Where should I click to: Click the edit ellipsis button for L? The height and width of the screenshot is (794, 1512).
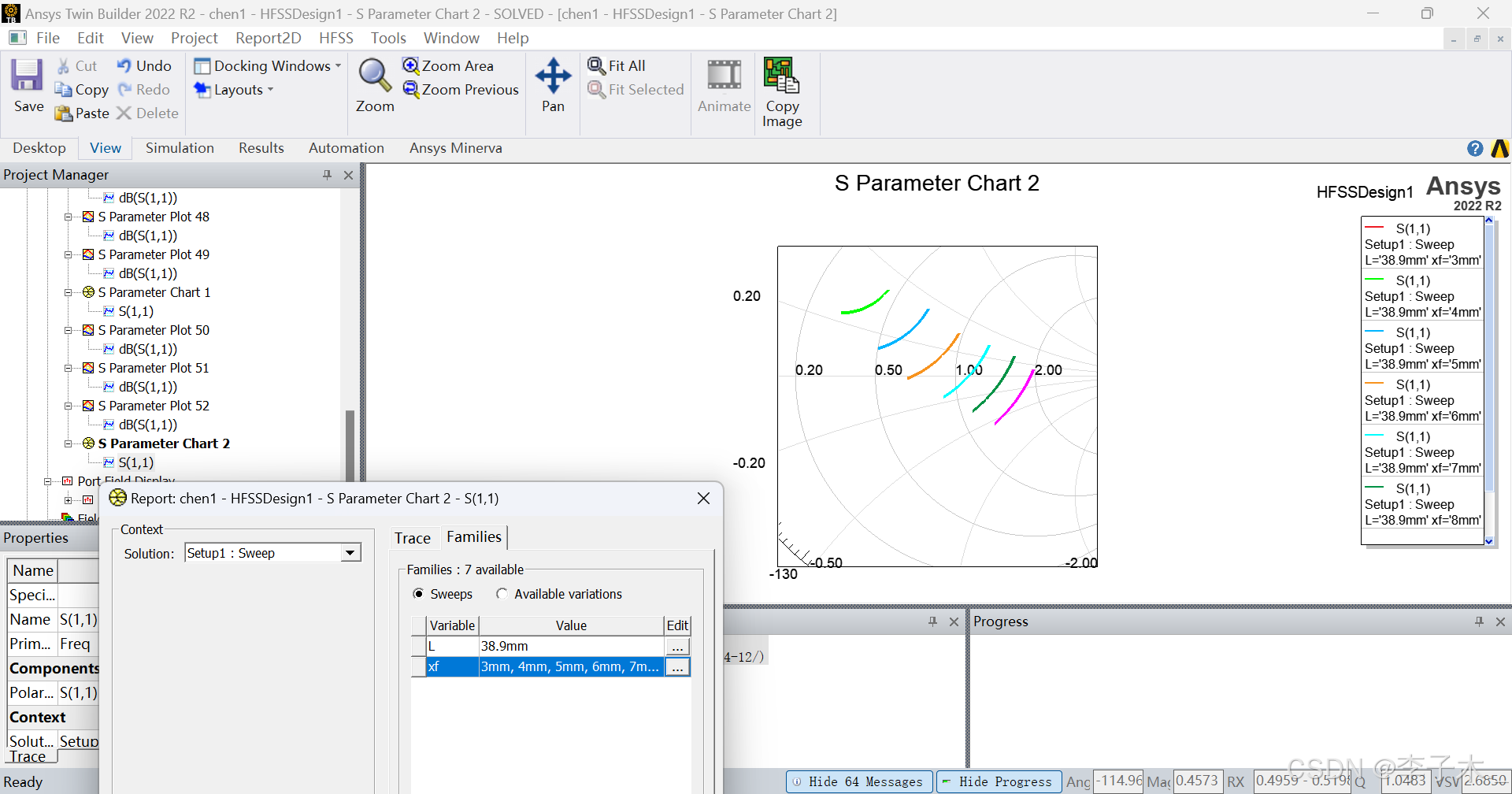tap(677, 646)
